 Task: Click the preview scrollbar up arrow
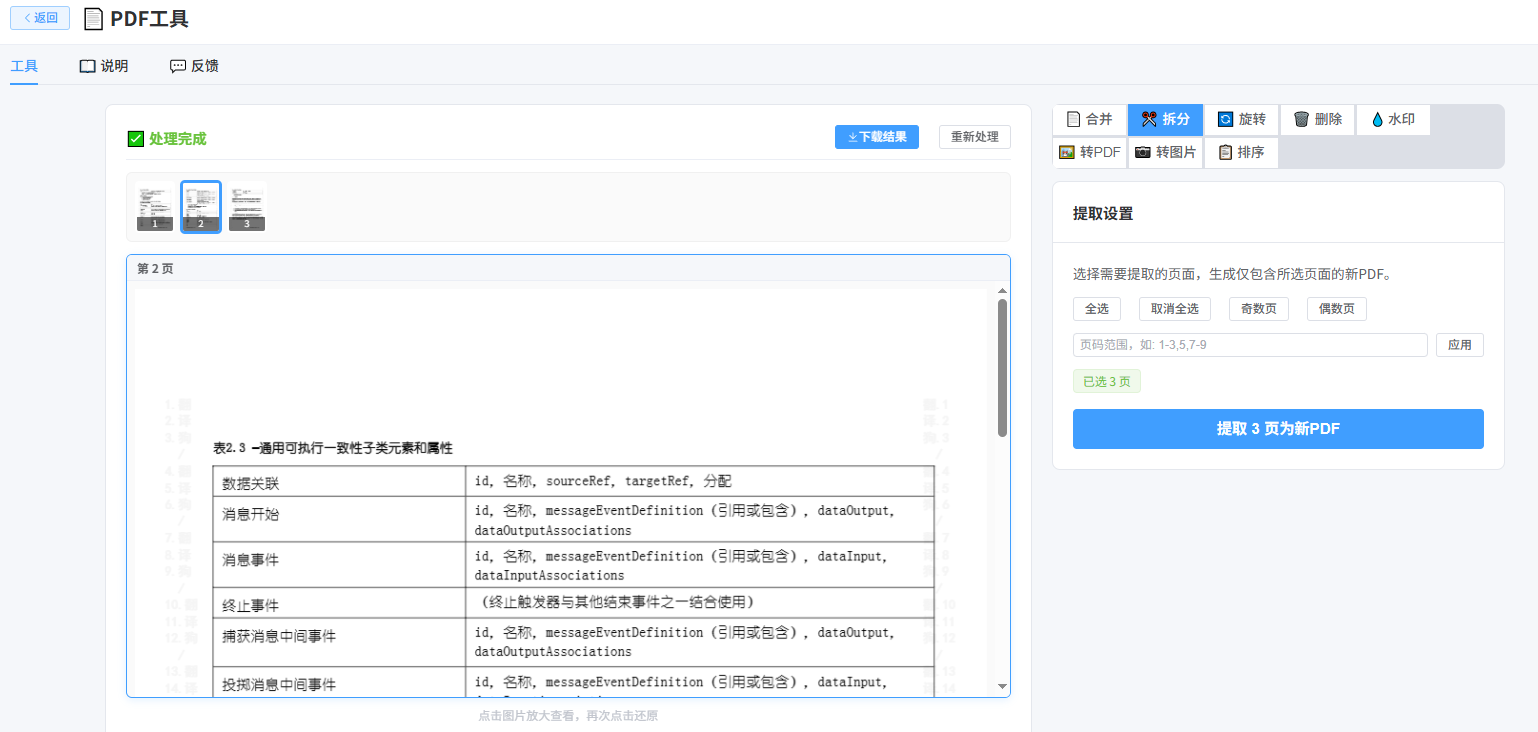(x=1002, y=291)
